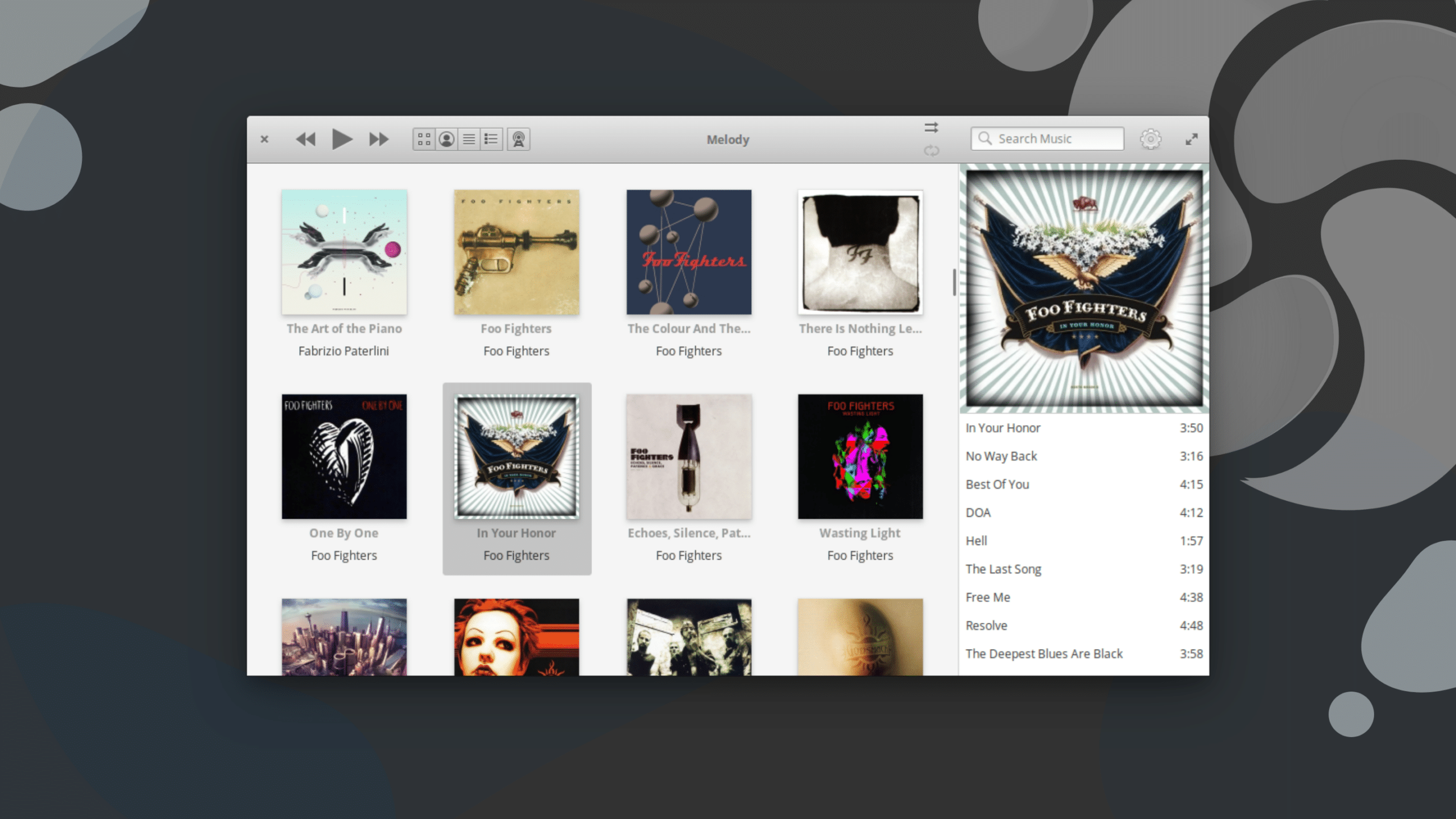Viewport: 1456px width, 819px height.
Task: Click the large In Your Honor cover art
Action: click(1084, 288)
